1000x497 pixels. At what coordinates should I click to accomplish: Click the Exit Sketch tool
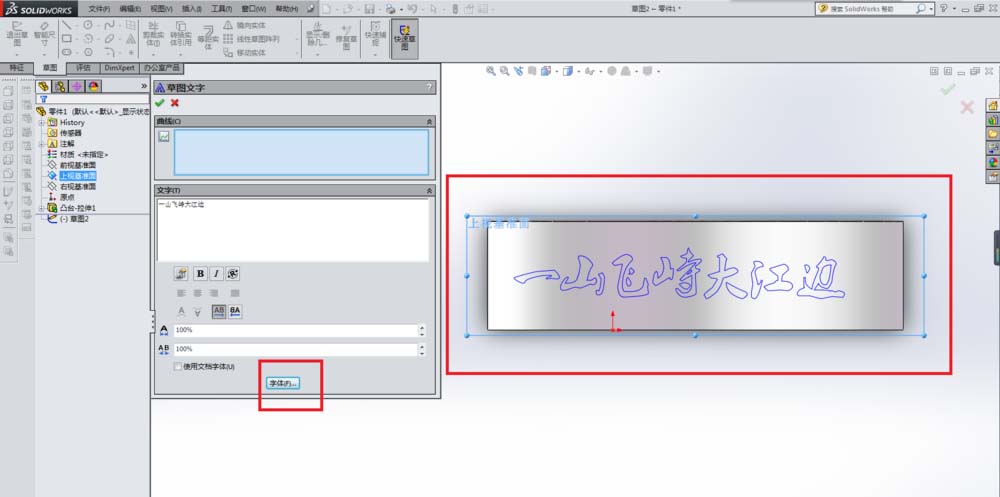pos(17,36)
